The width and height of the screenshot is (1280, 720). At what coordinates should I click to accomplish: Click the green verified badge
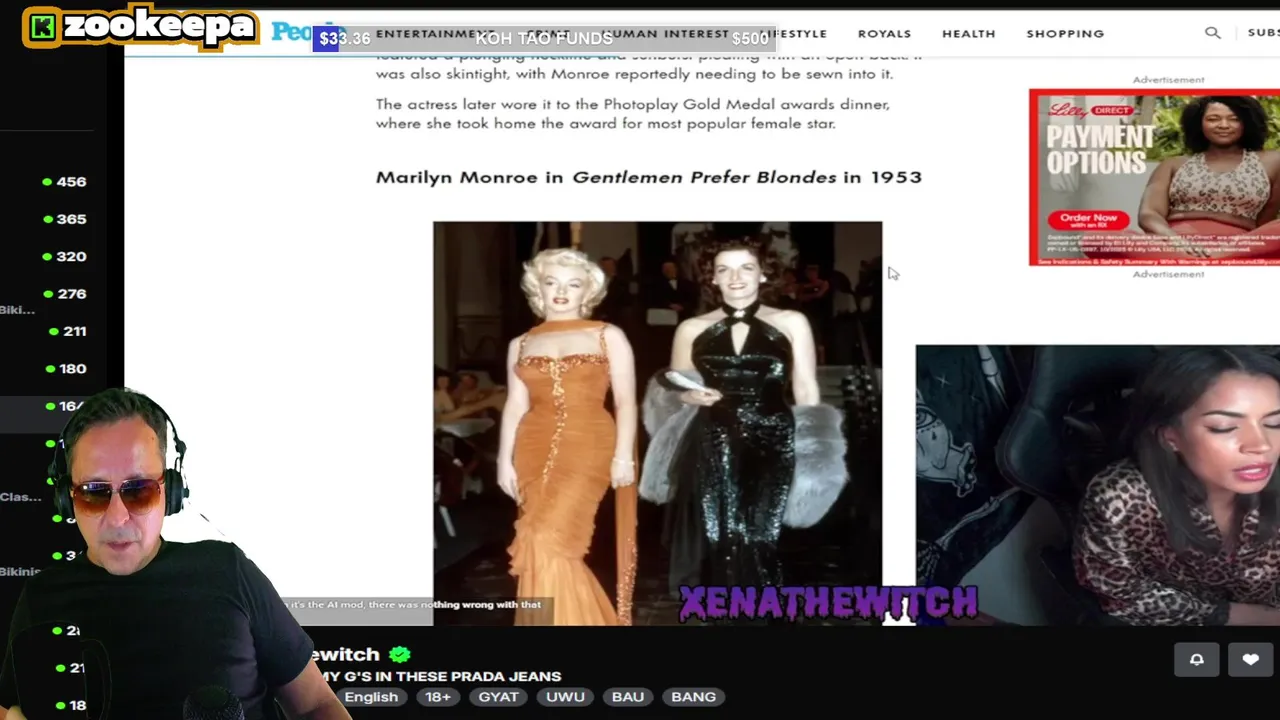coord(400,654)
